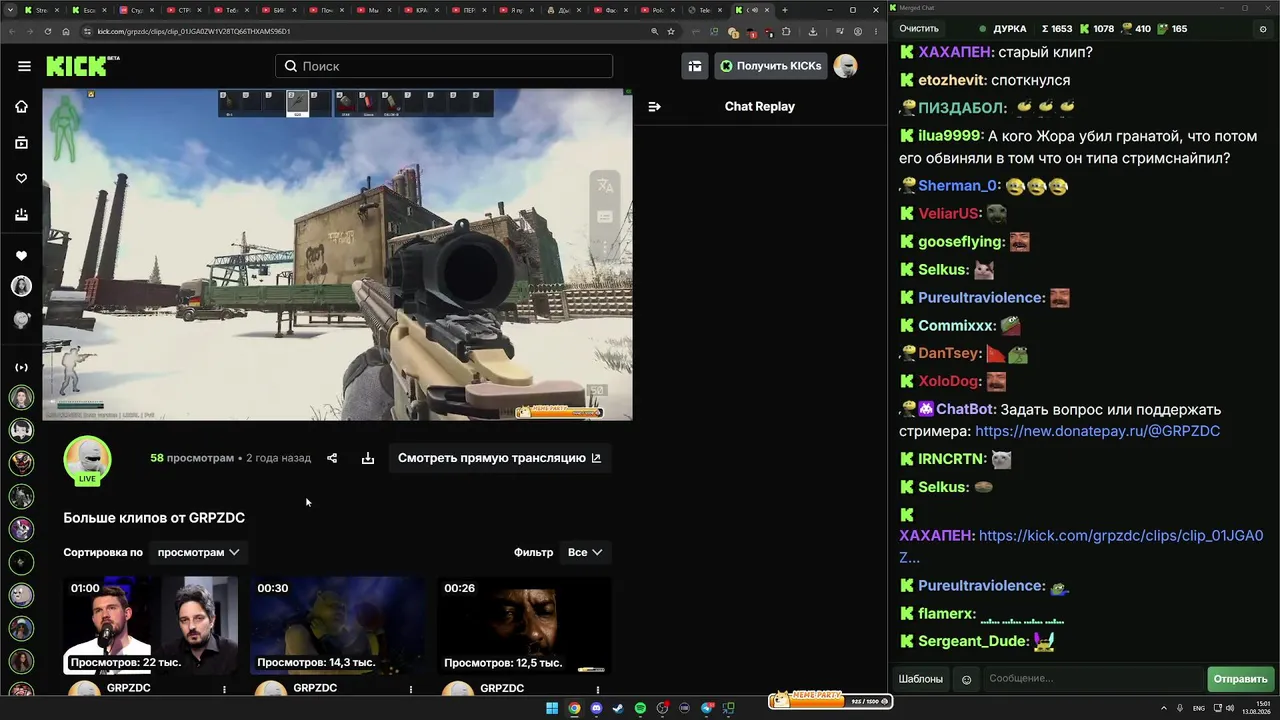The image size is (1280, 720).
Task: Open the emoji picker in chat input
Action: click(x=966, y=679)
